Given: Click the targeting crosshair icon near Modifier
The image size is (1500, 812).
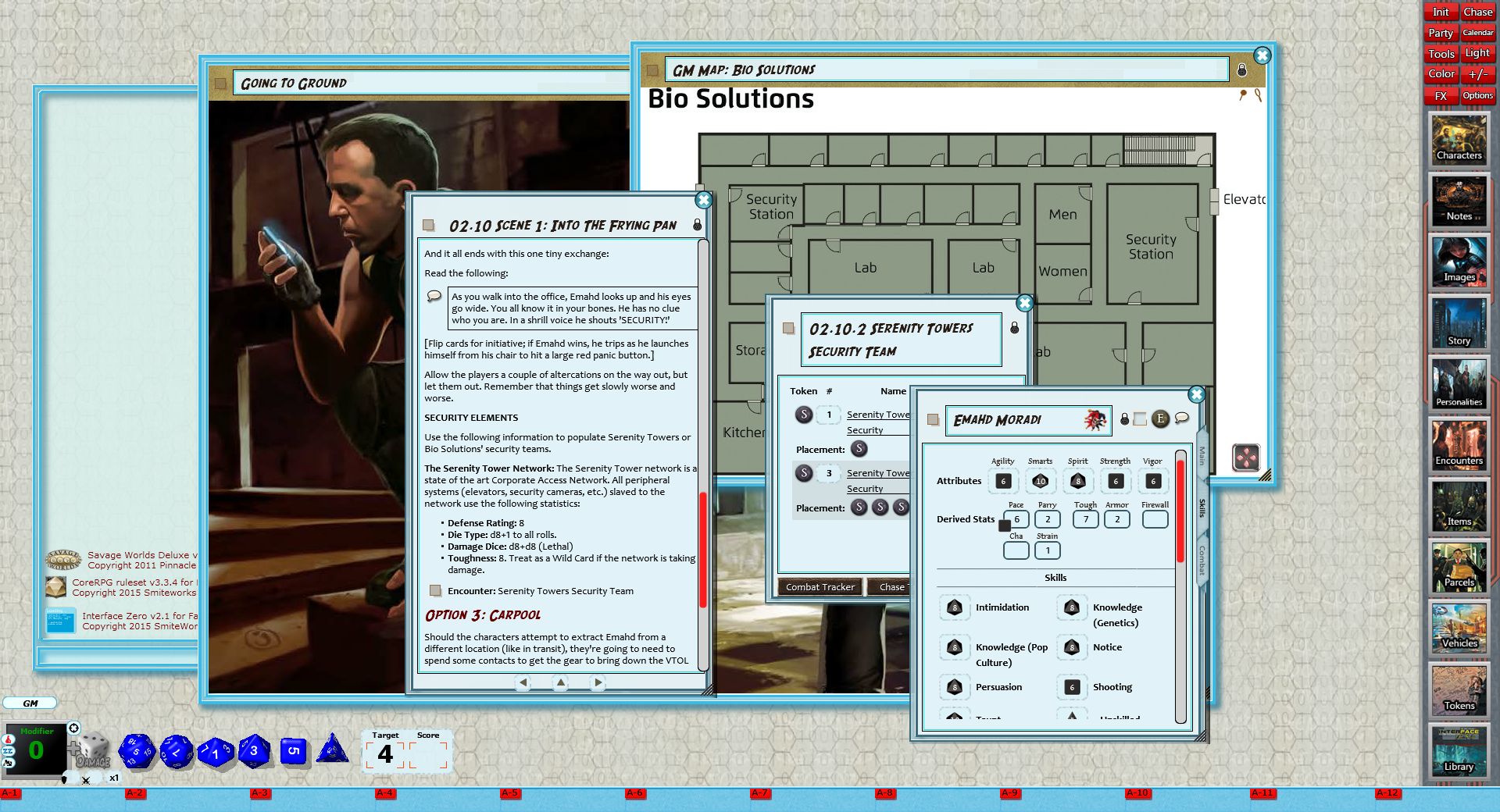Looking at the screenshot, I should [x=74, y=728].
